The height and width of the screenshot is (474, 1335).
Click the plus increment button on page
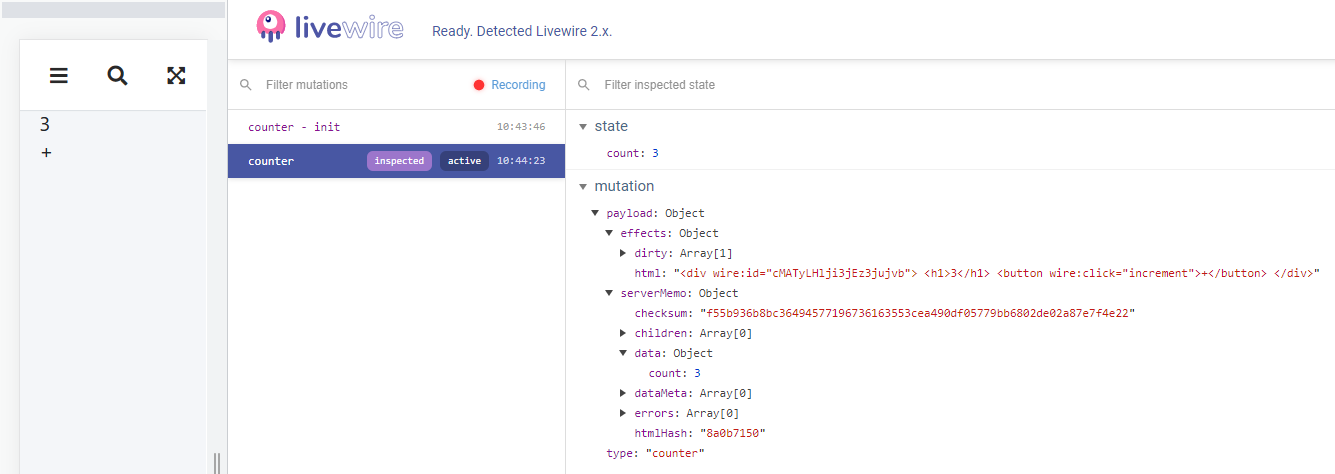click(46, 153)
